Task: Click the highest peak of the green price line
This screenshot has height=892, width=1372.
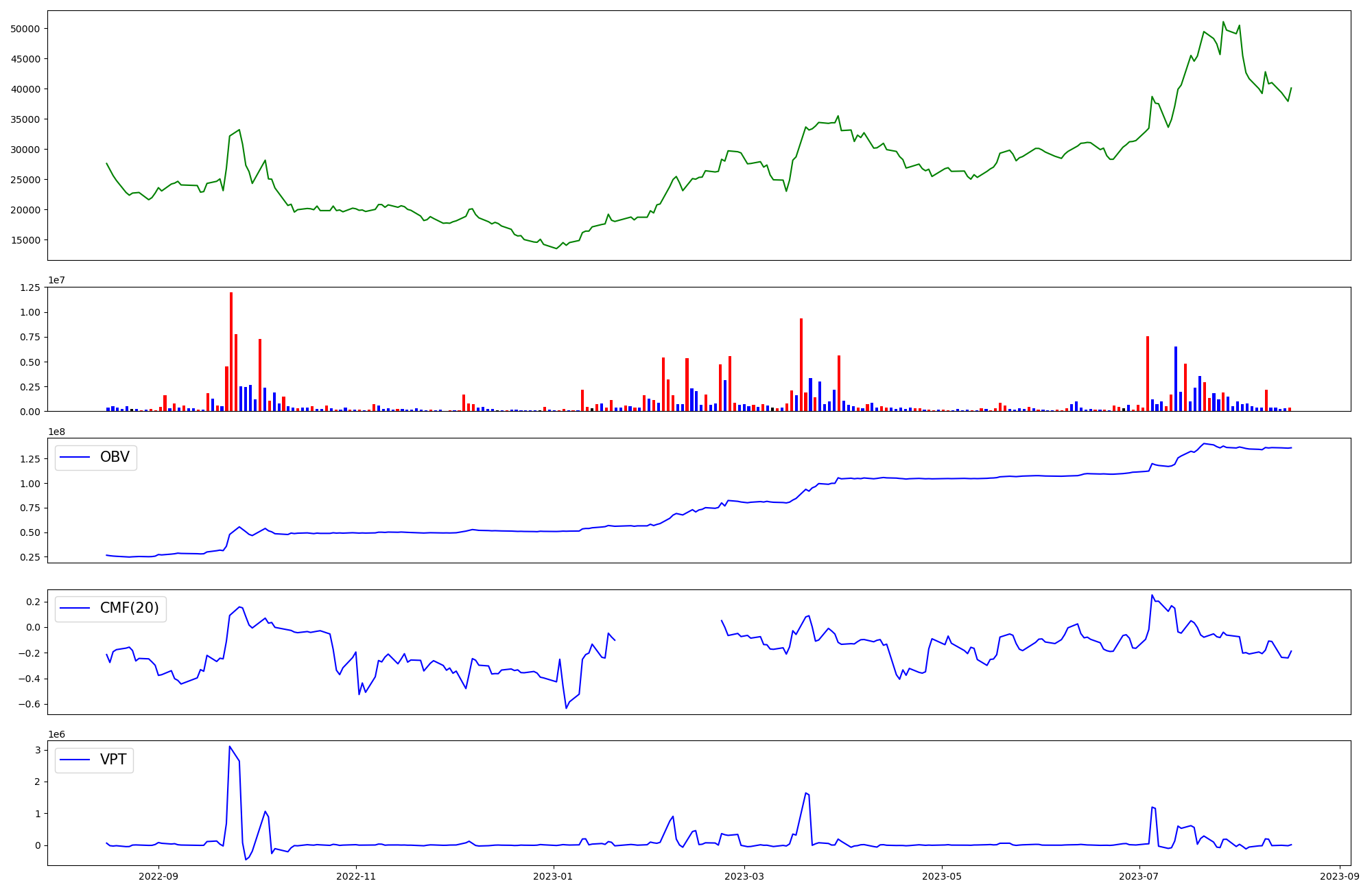Action: click(x=1223, y=22)
